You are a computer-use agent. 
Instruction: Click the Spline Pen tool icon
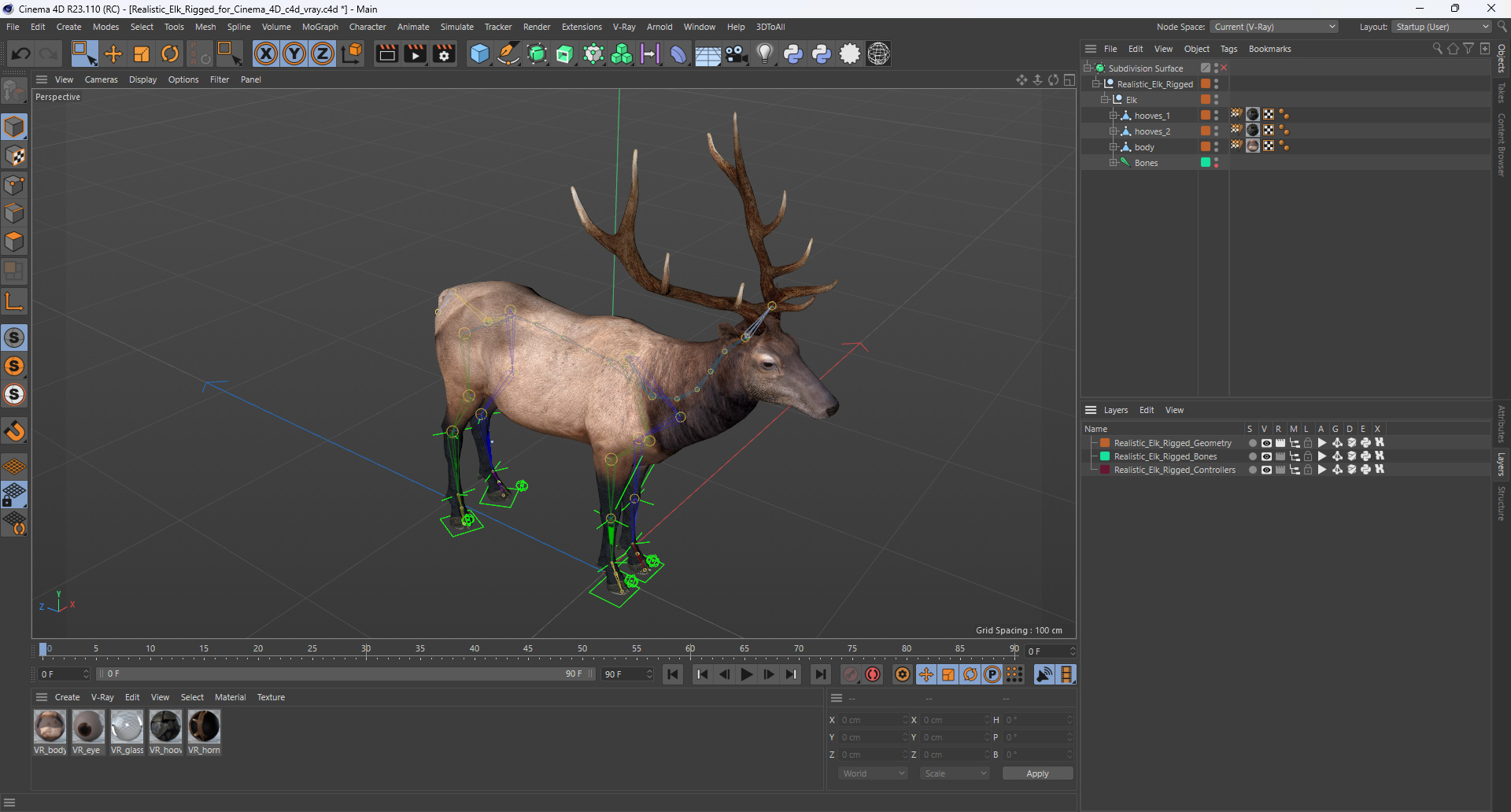(508, 54)
